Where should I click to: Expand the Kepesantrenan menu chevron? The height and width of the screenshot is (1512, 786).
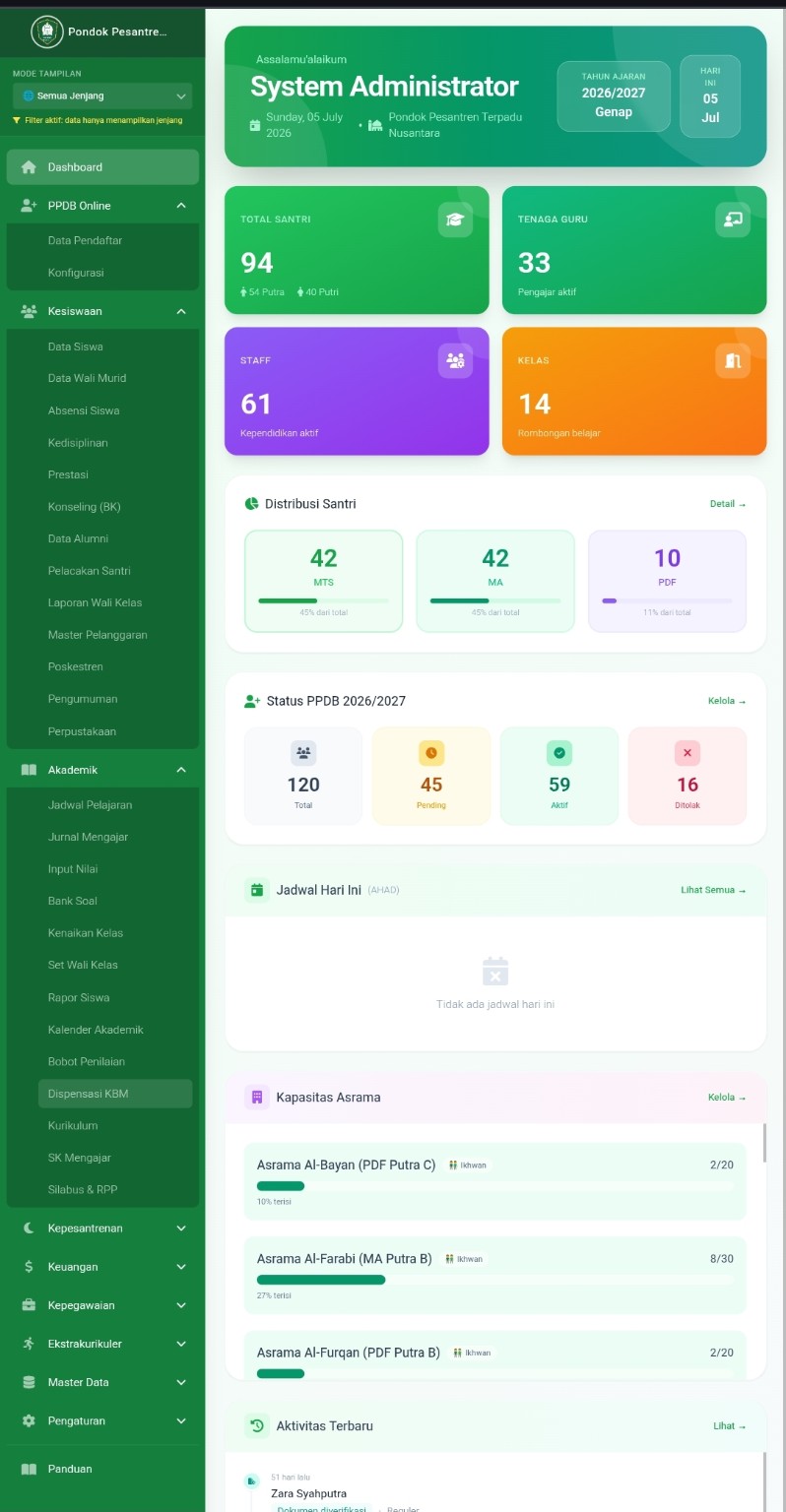(181, 1228)
